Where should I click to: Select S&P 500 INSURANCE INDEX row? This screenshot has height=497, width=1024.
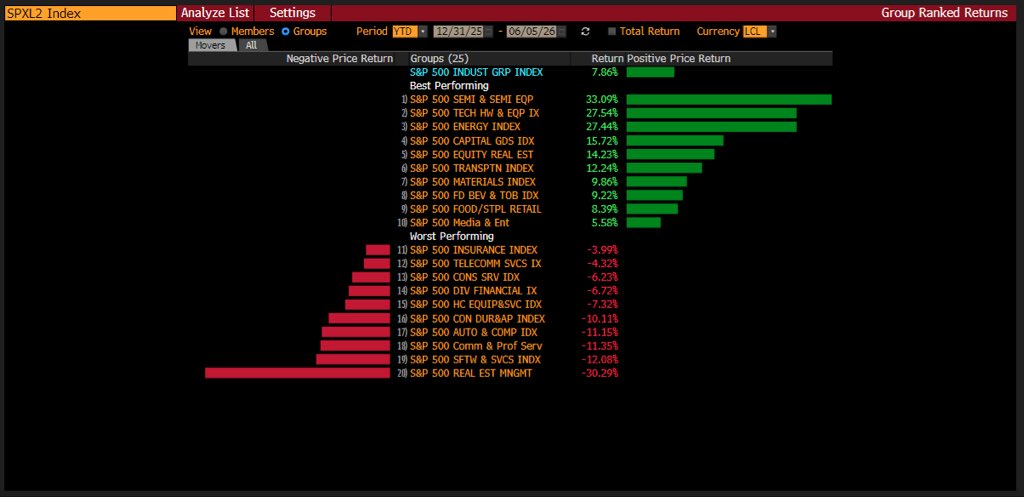coord(473,250)
